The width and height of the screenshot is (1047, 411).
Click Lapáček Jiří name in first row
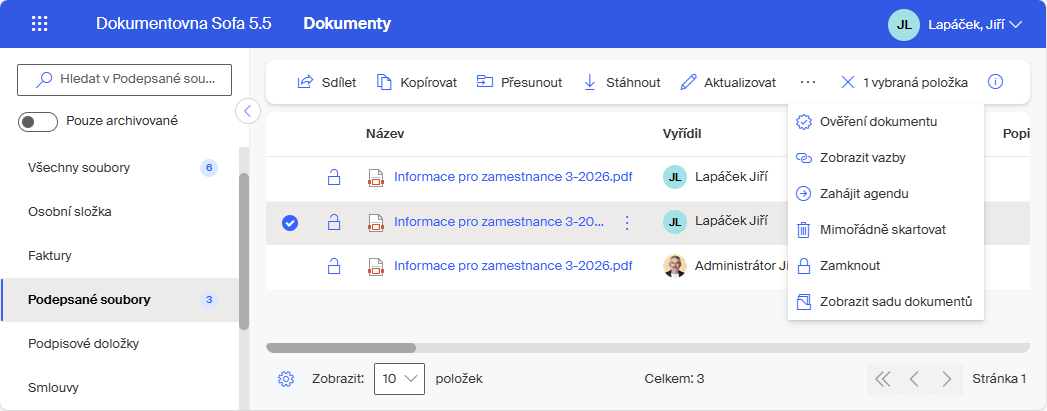point(731,177)
